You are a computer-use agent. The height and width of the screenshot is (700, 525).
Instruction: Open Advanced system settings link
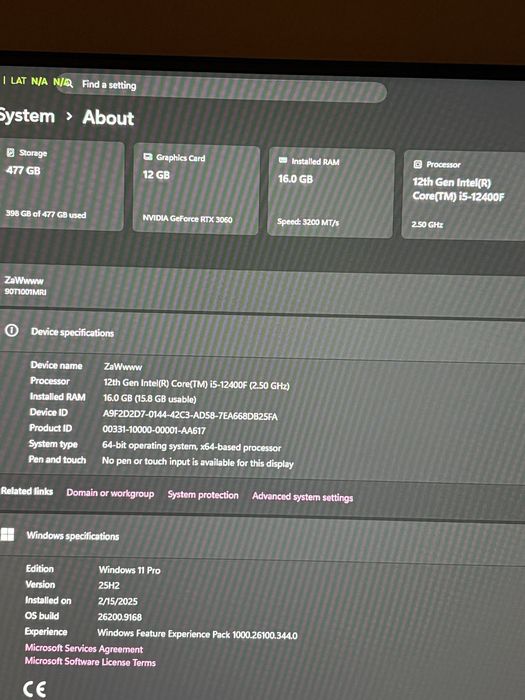[302, 496]
